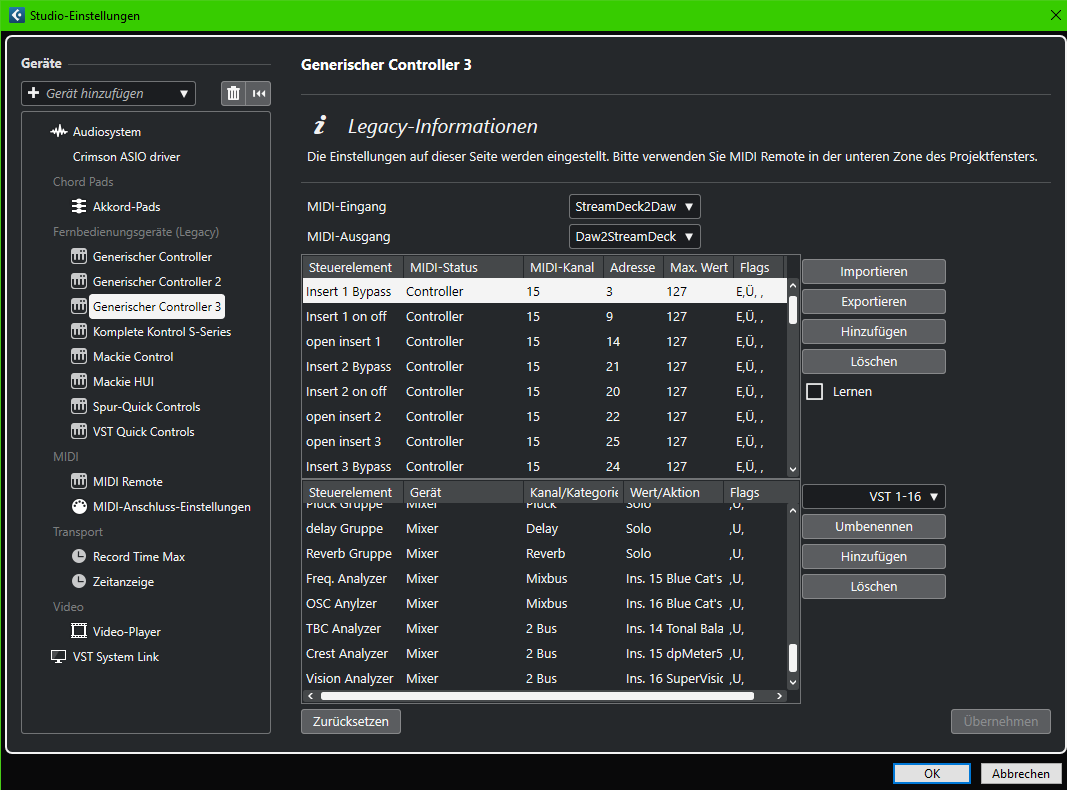Open the MIDI-Eingang StreamDeck2Daw dropdown
The image size is (1067, 790).
634,207
